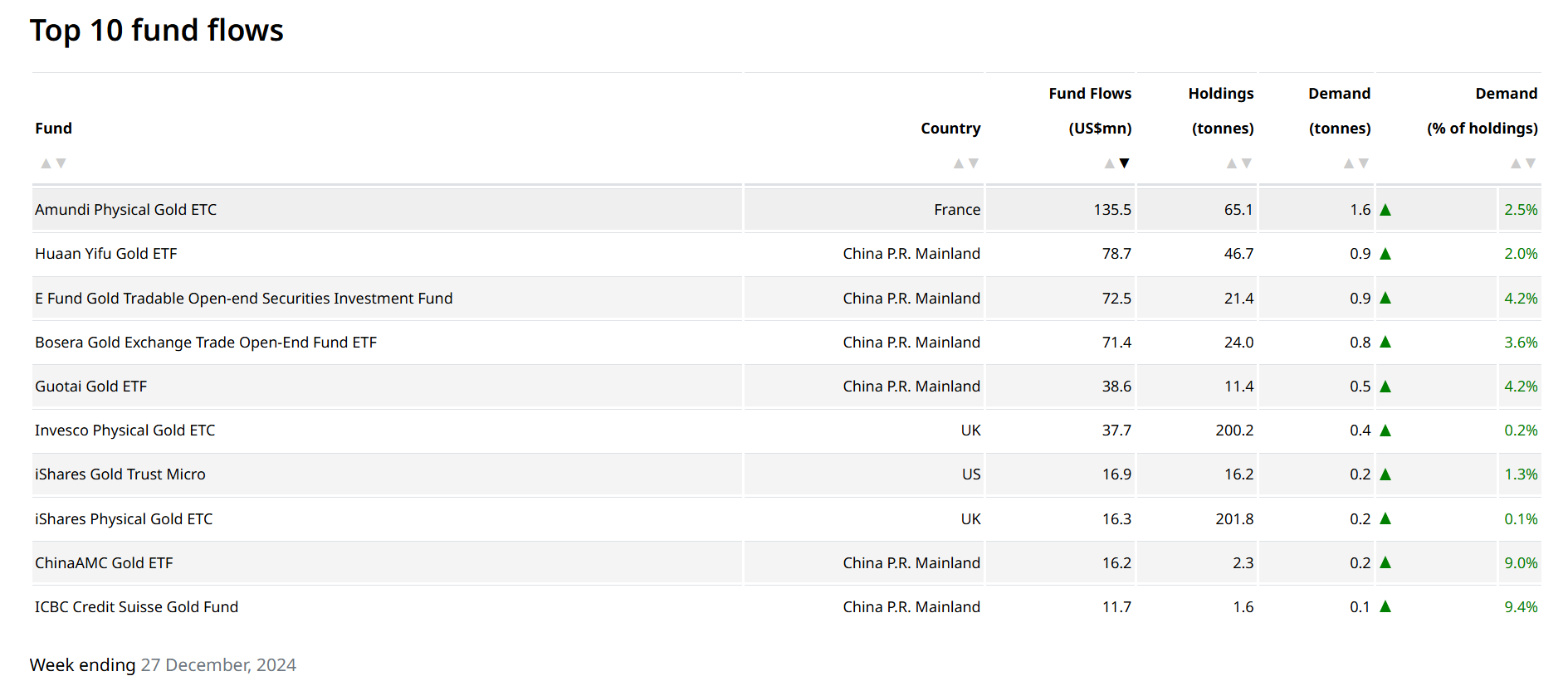Click iShares Gold Trust Micro row
Viewport: 1568px width, 681px height.
[x=120, y=474]
